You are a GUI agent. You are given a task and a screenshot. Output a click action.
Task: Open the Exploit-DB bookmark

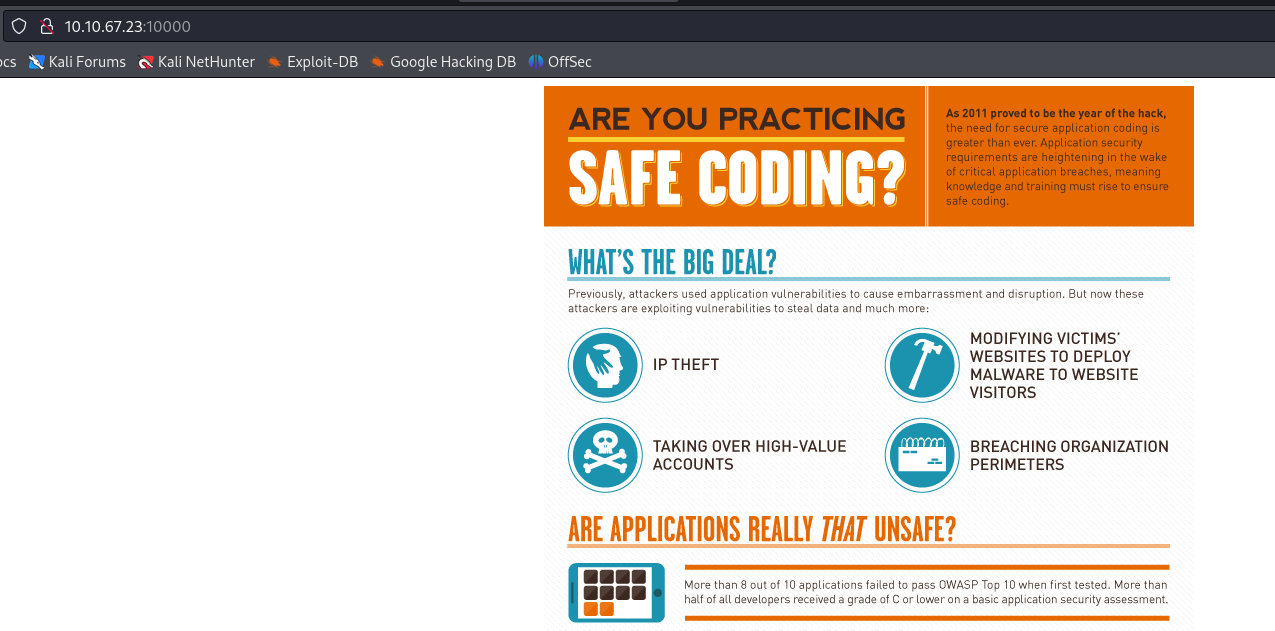[313, 62]
